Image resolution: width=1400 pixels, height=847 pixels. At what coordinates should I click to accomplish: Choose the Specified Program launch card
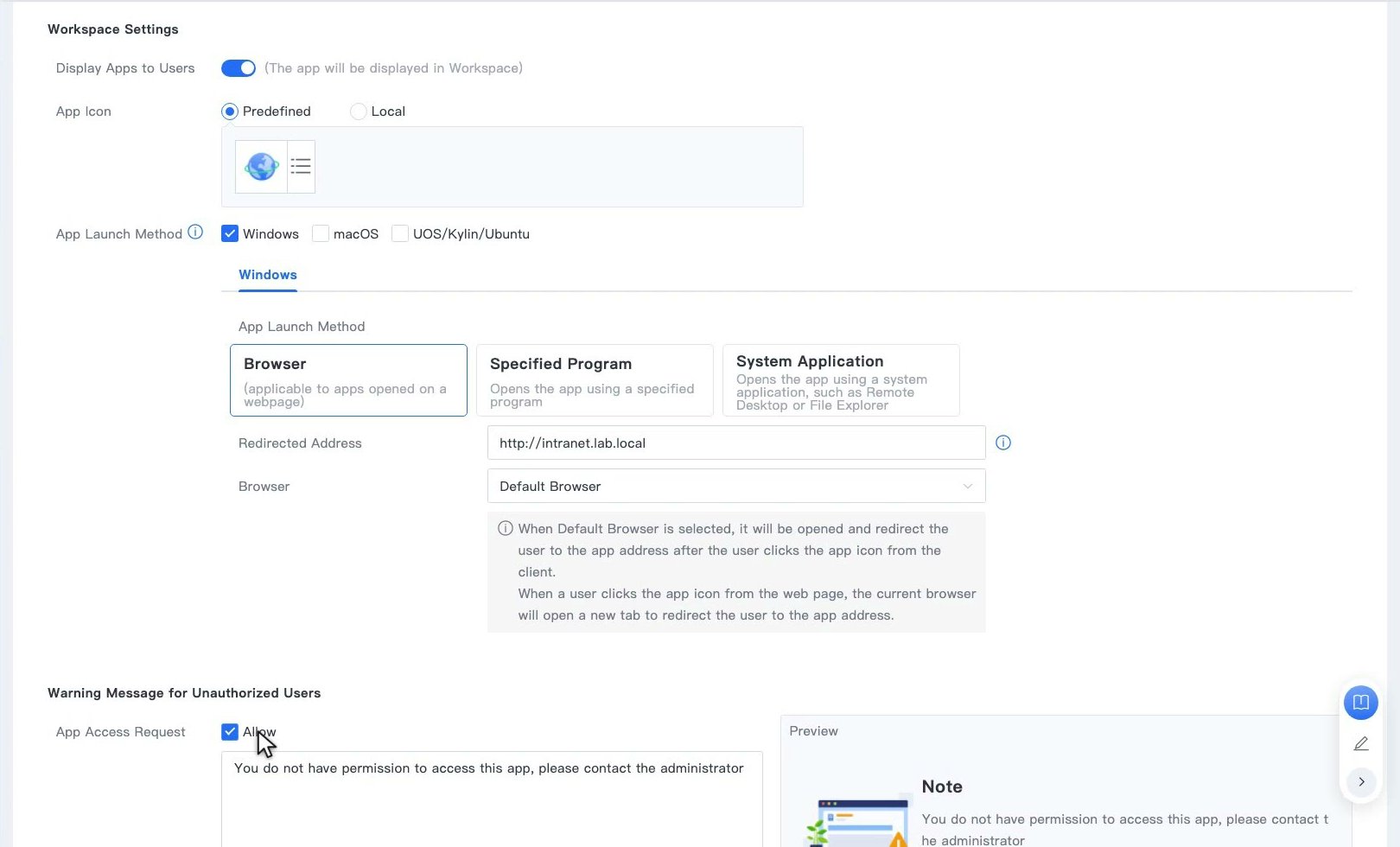[x=595, y=380]
